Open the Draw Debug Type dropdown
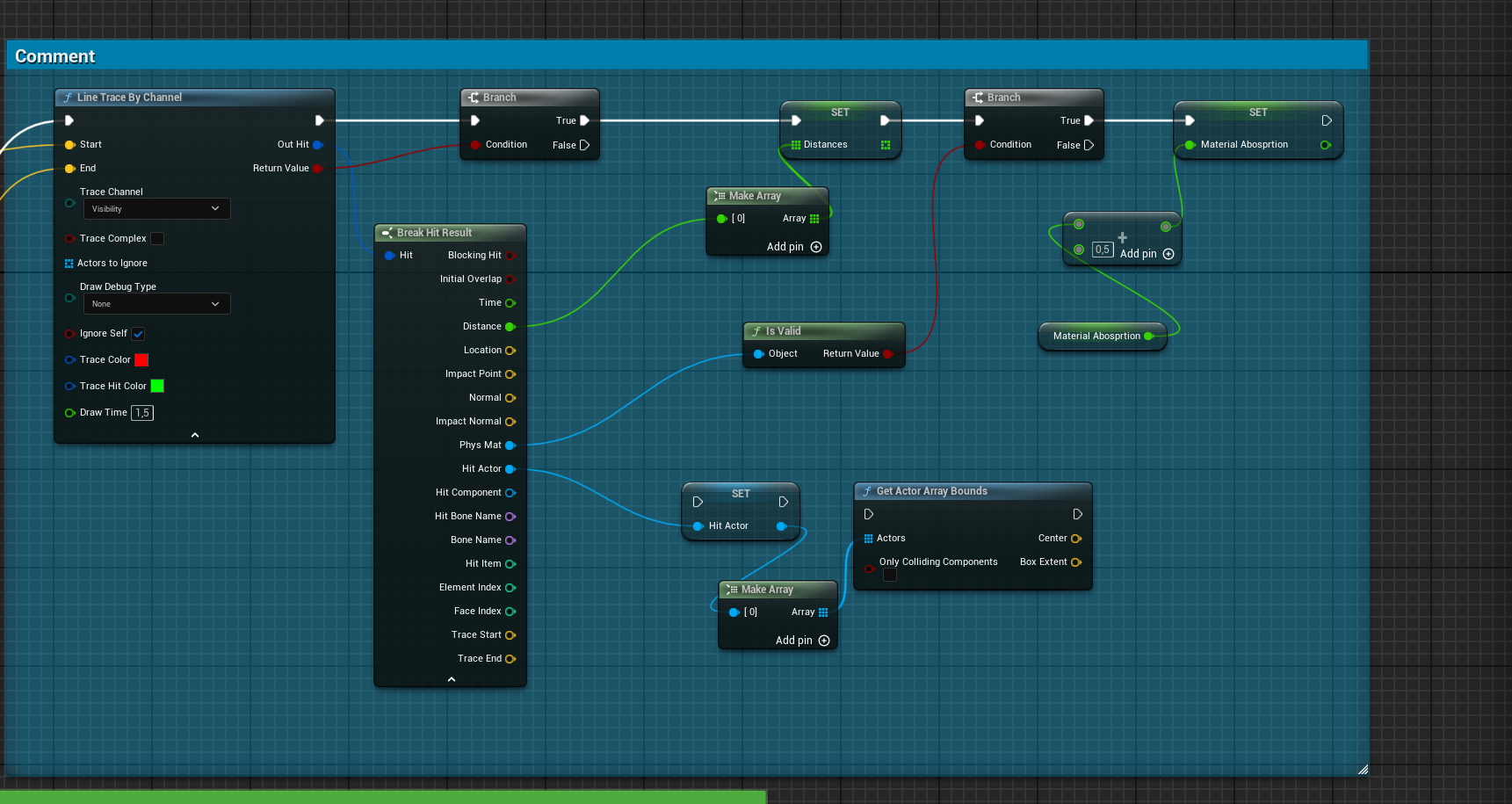The height and width of the screenshot is (804, 1512). [156, 304]
